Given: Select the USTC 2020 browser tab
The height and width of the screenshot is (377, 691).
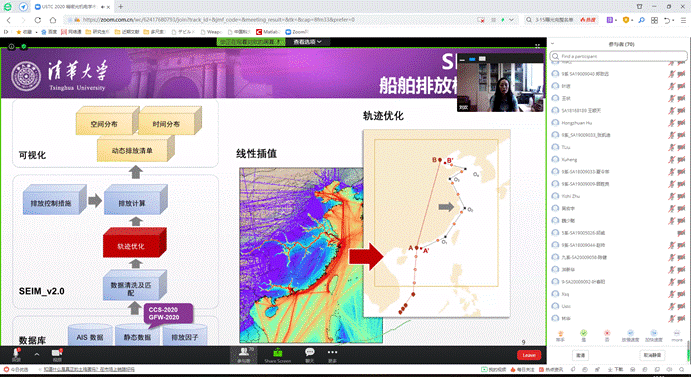Looking at the screenshot, I should click(72, 7).
